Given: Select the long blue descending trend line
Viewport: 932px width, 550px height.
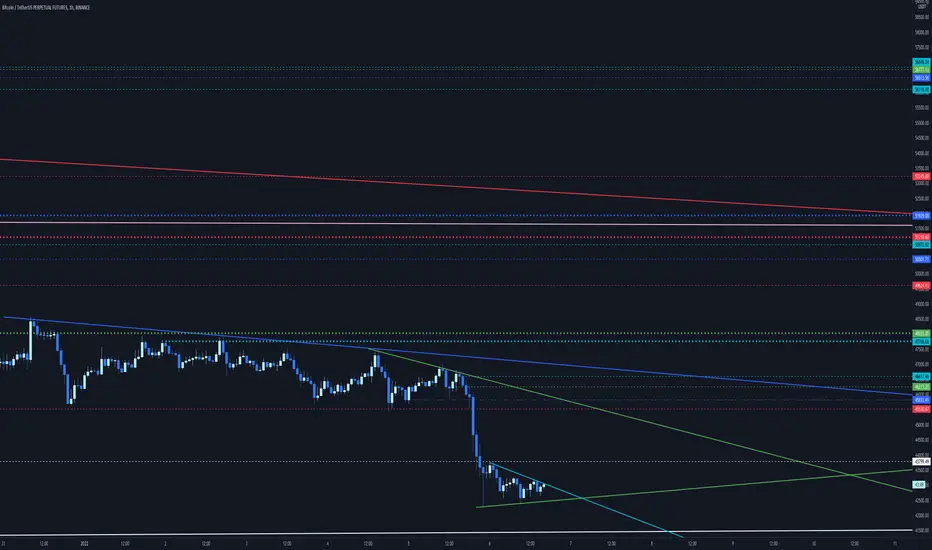Looking at the screenshot, I should pos(458,356).
